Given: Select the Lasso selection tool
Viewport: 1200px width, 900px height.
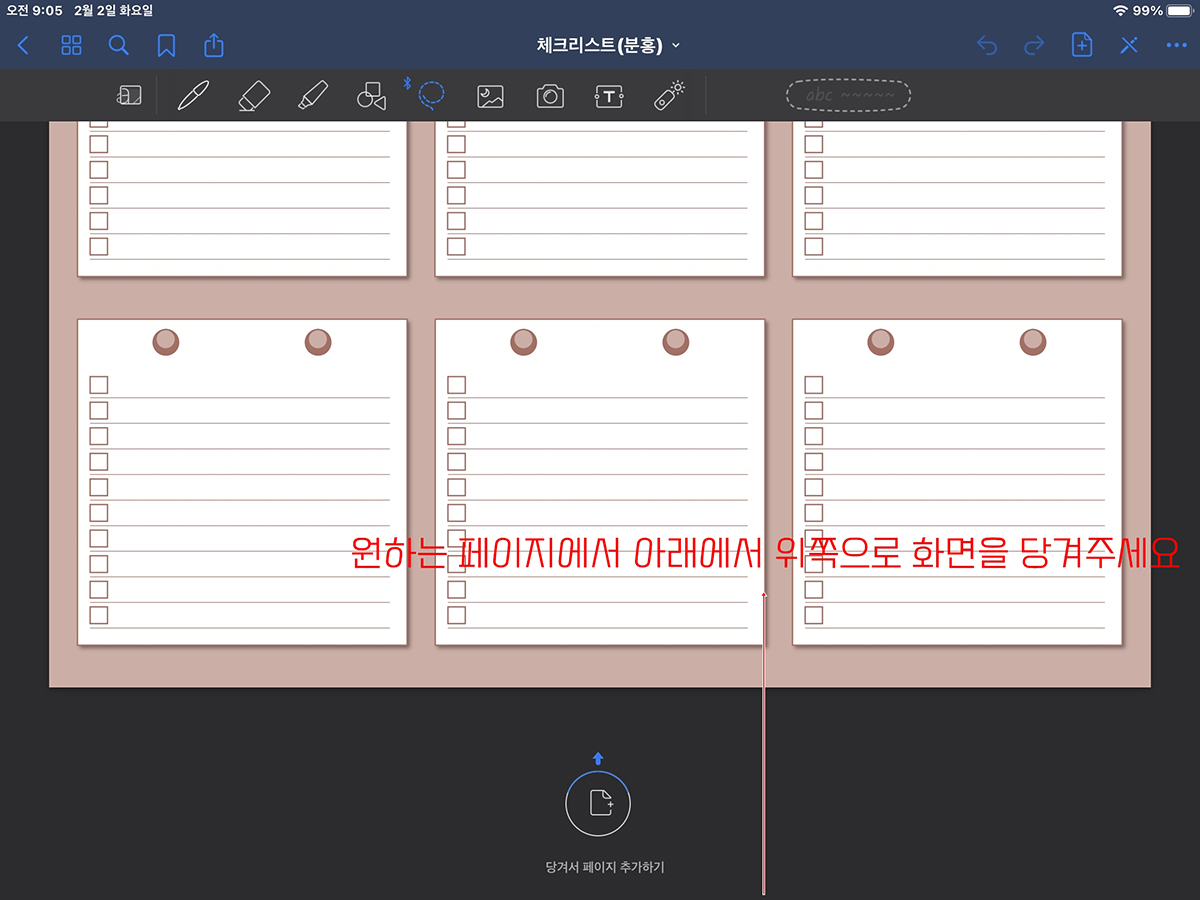Looking at the screenshot, I should click(431, 94).
